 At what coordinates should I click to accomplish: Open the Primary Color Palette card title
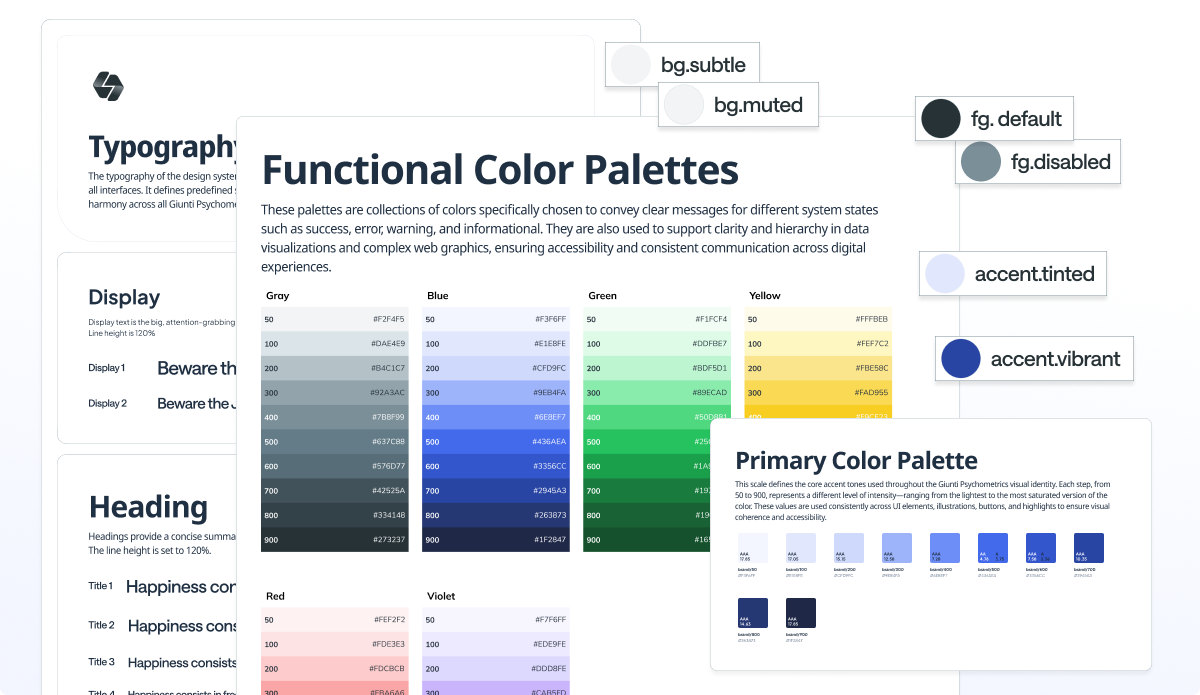coord(856,461)
